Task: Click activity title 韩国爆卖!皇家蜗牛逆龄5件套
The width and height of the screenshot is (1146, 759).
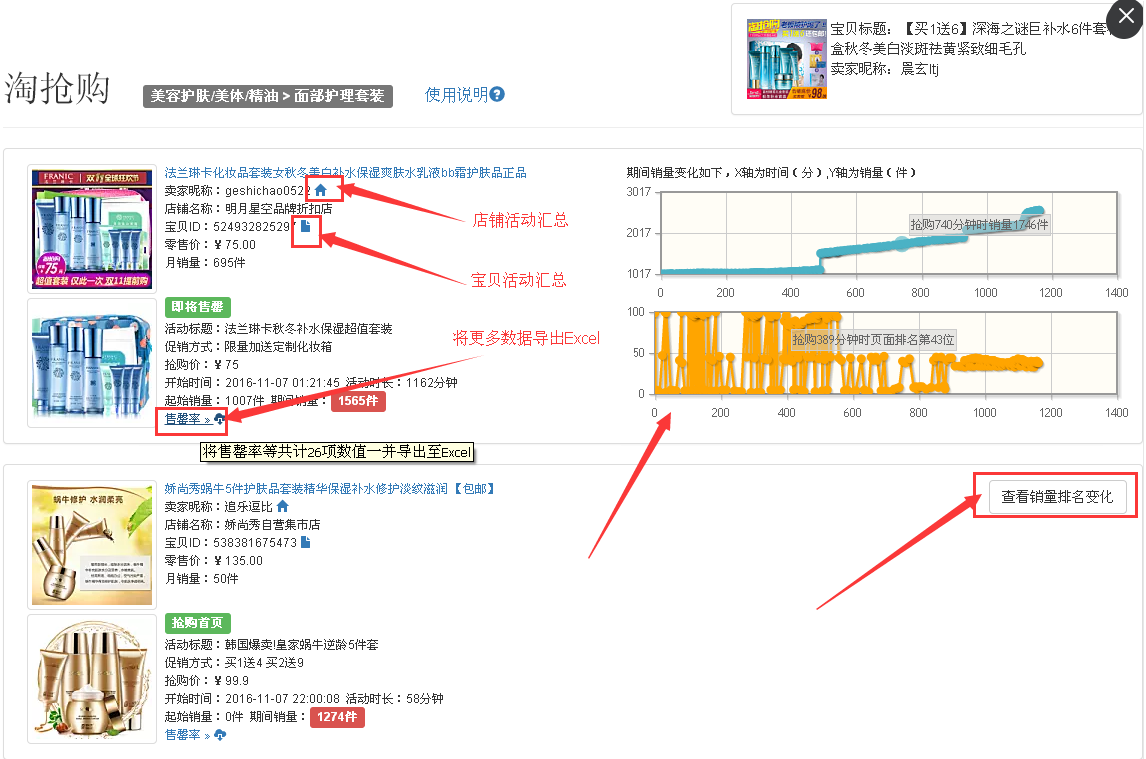Action: [x=302, y=645]
